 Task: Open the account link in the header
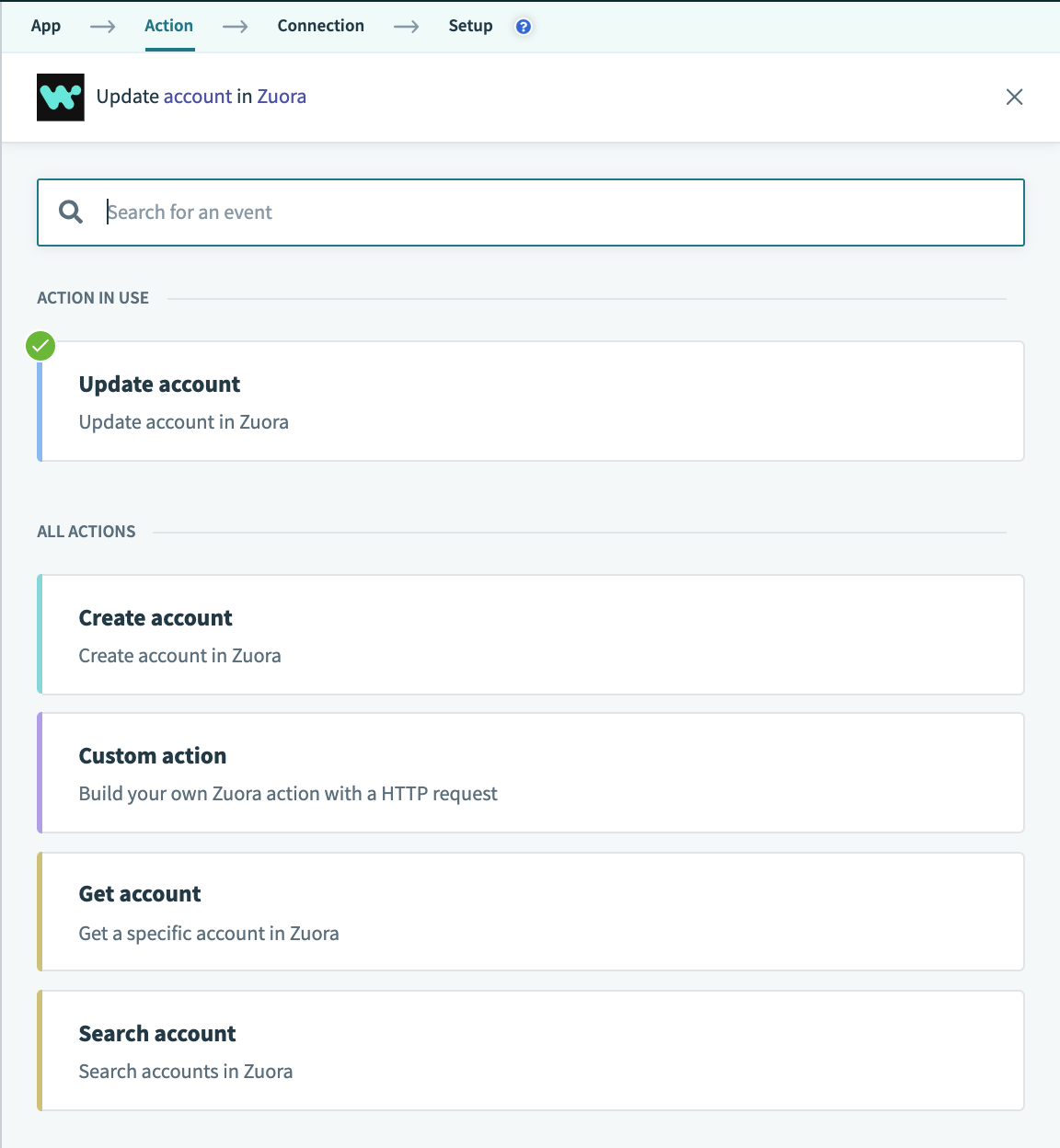click(x=197, y=96)
